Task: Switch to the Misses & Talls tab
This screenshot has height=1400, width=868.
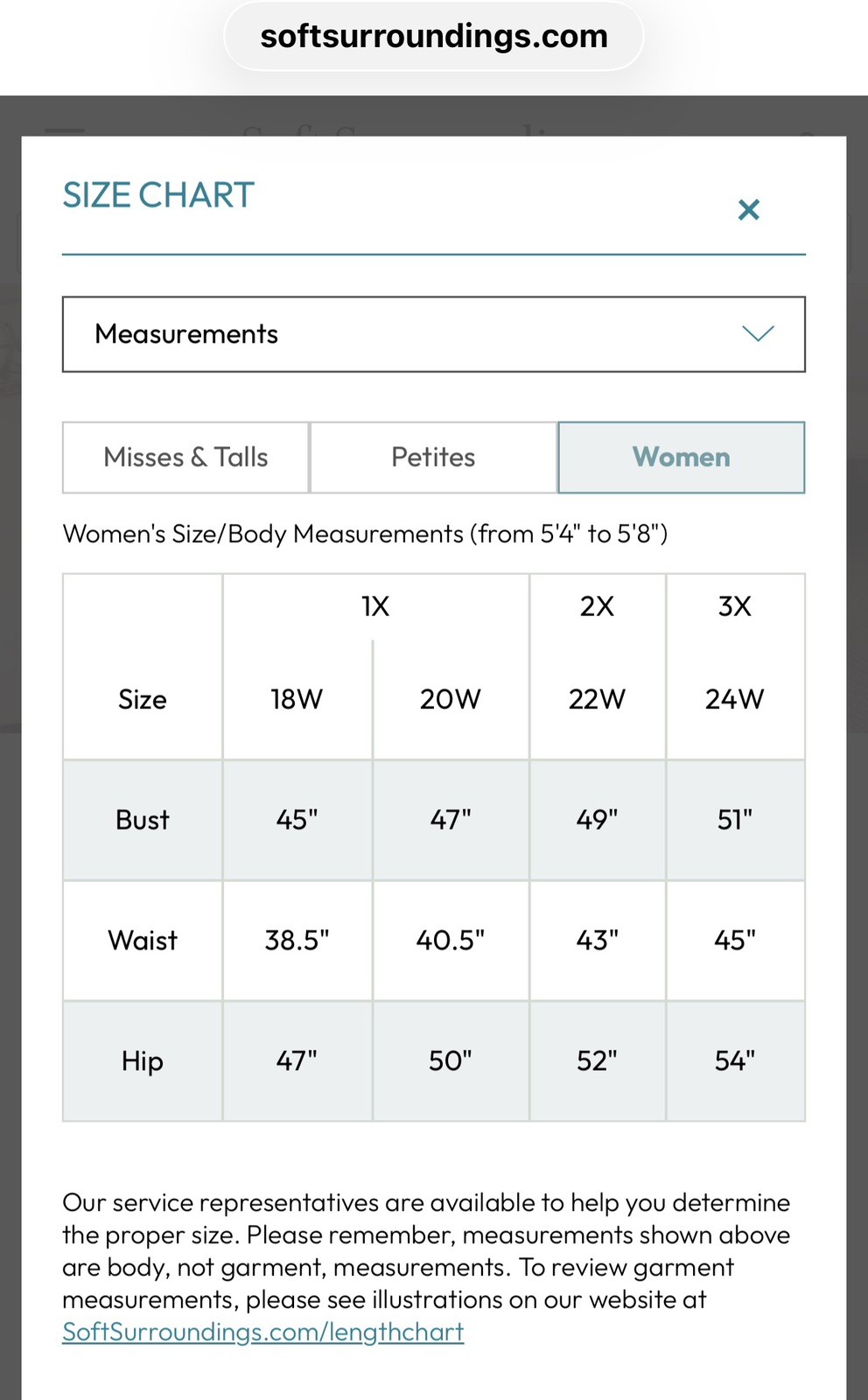Action: coord(185,458)
